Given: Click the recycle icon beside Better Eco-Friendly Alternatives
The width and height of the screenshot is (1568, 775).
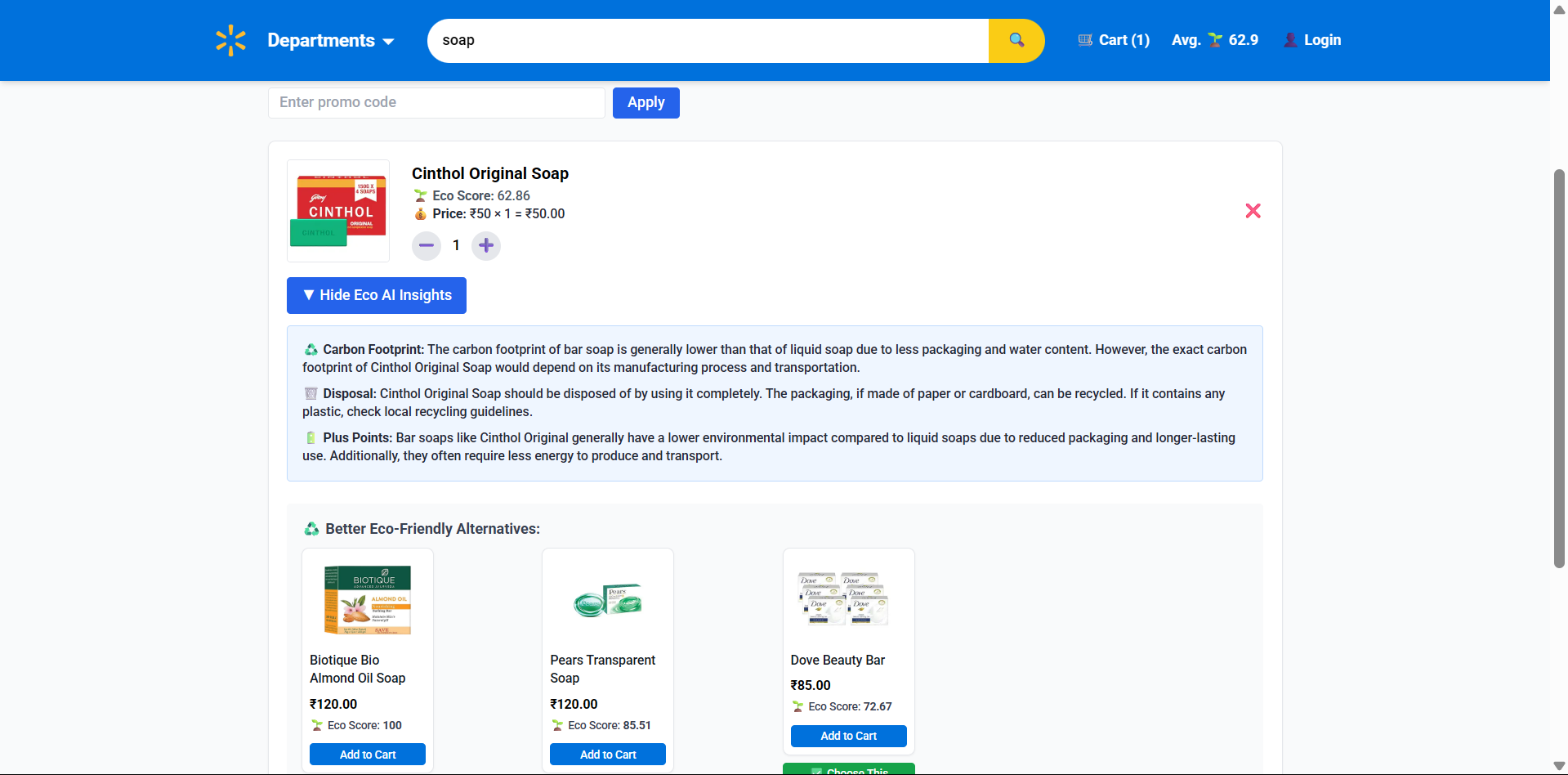Looking at the screenshot, I should pyautogui.click(x=312, y=529).
